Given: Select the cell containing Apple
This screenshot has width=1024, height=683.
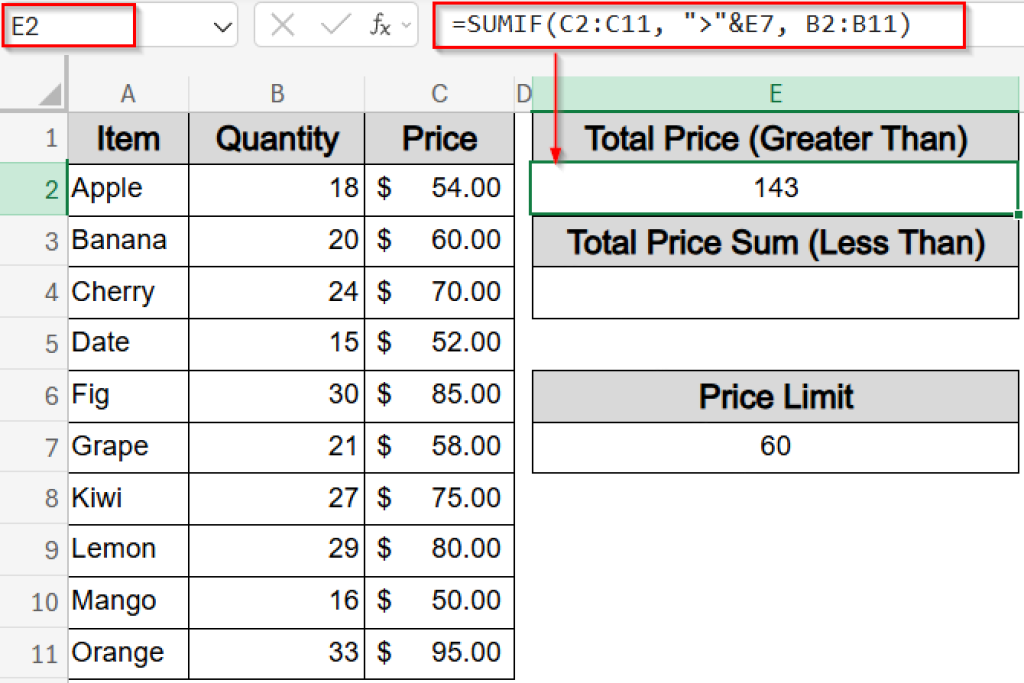Looking at the screenshot, I should [x=127, y=189].
